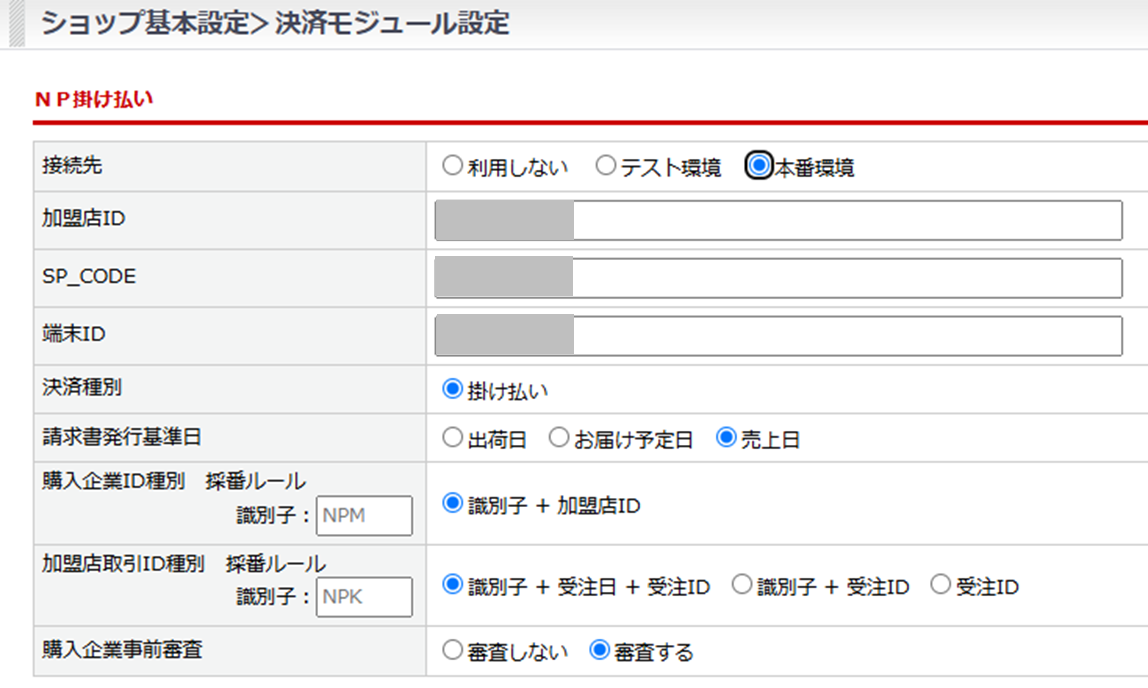This screenshot has height=688, width=1148.
Task: Select the テスト環境 radio button
Action: [606, 167]
